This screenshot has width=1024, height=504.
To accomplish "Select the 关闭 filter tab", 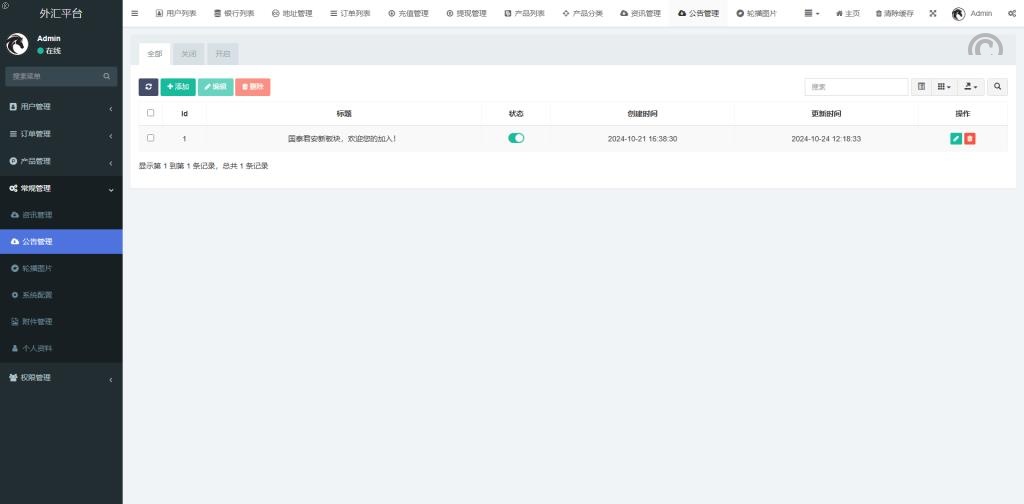I will coord(189,54).
